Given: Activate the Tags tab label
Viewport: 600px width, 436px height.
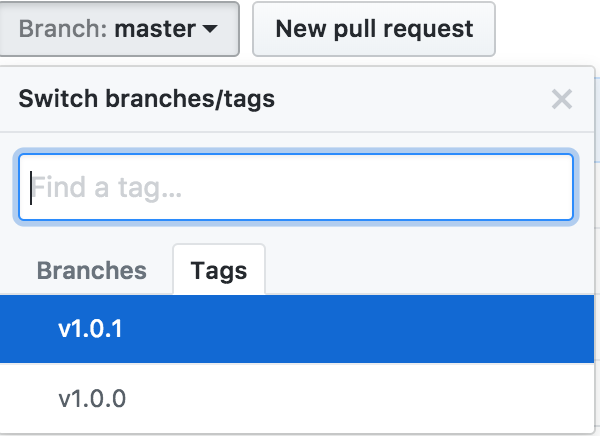Looking at the screenshot, I should [219, 270].
